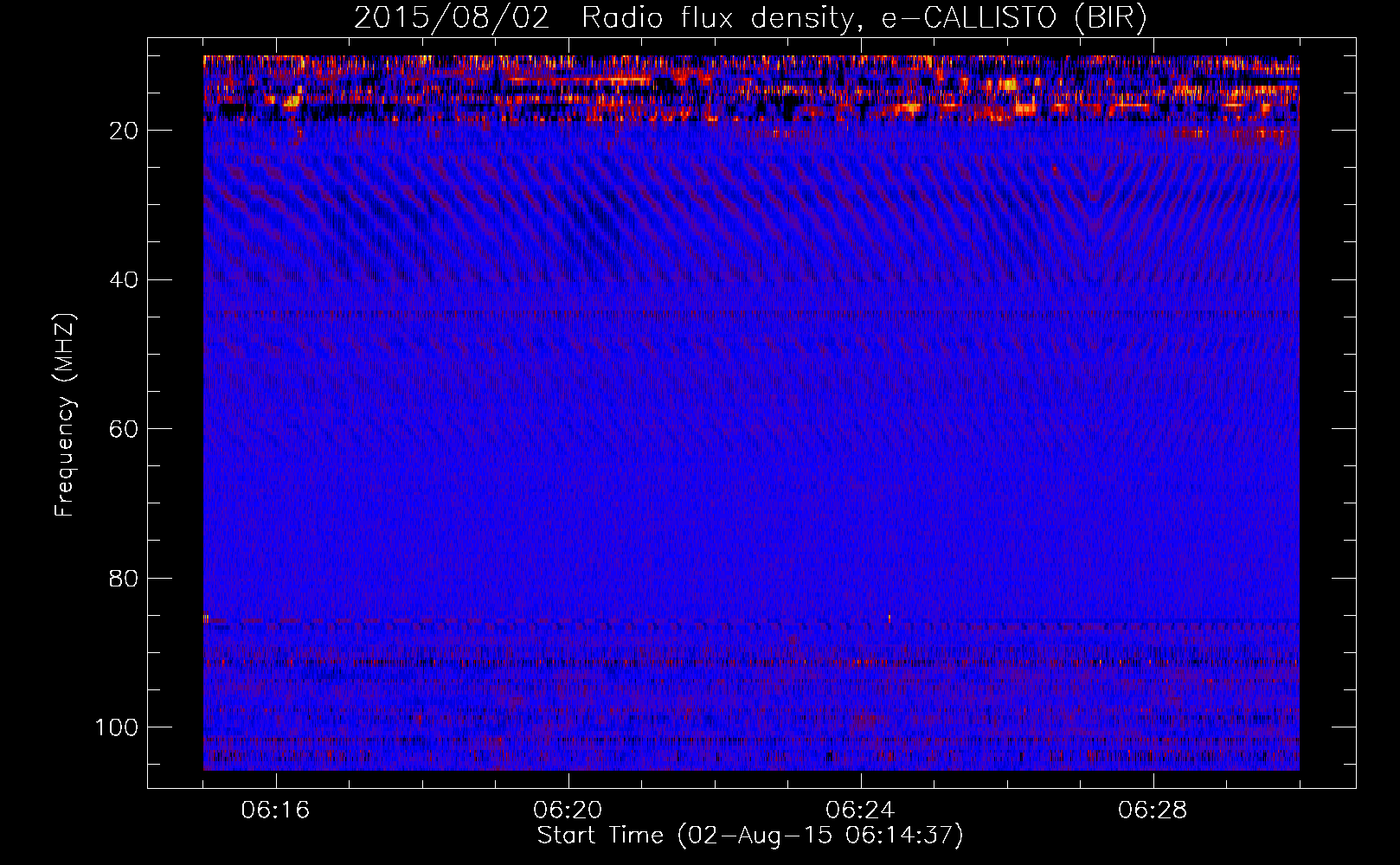The width and height of the screenshot is (1400, 865).
Task: Click the 06:24 time tick label
Action: point(860,811)
